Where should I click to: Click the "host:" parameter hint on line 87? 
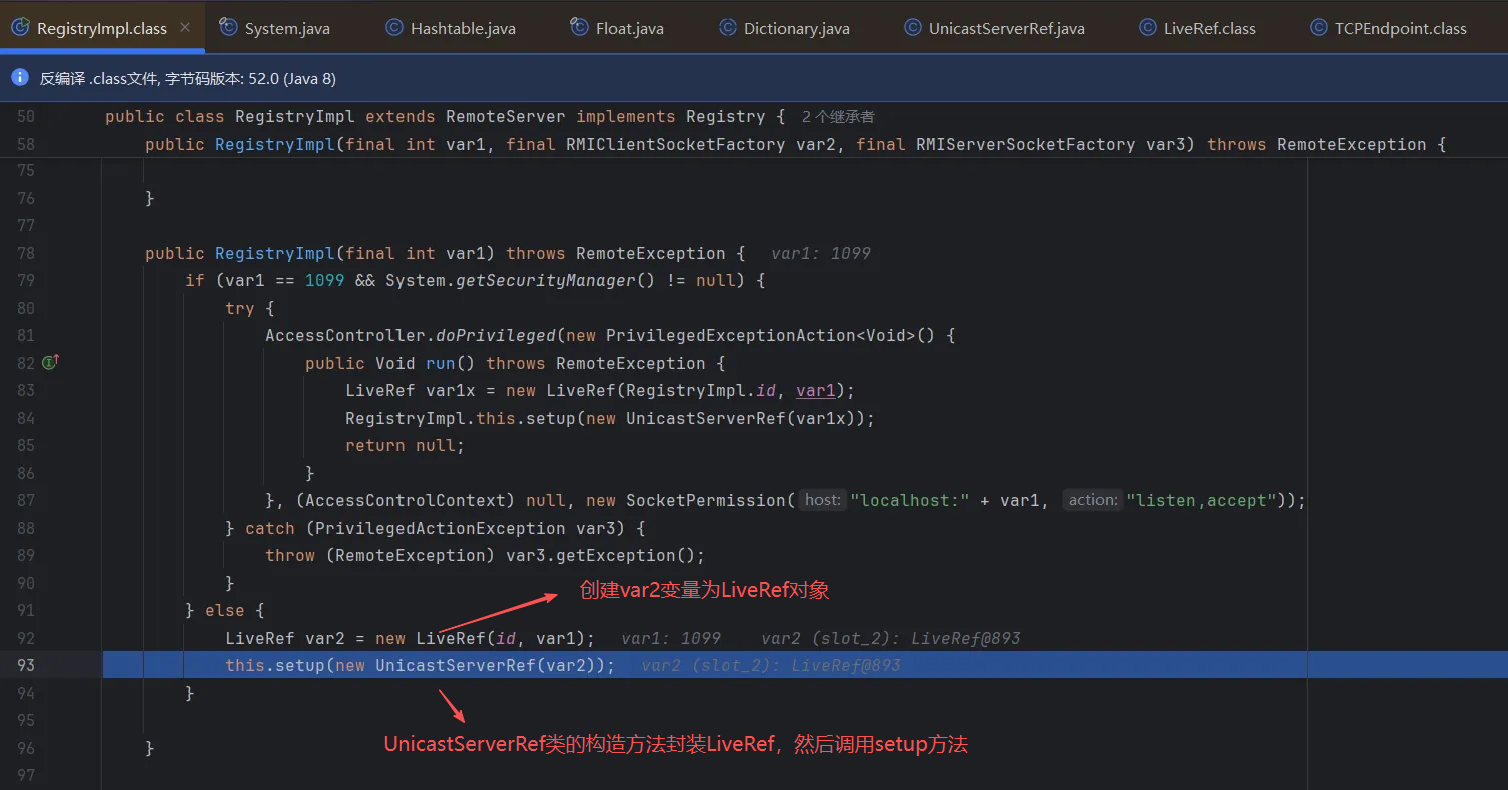click(823, 500)
